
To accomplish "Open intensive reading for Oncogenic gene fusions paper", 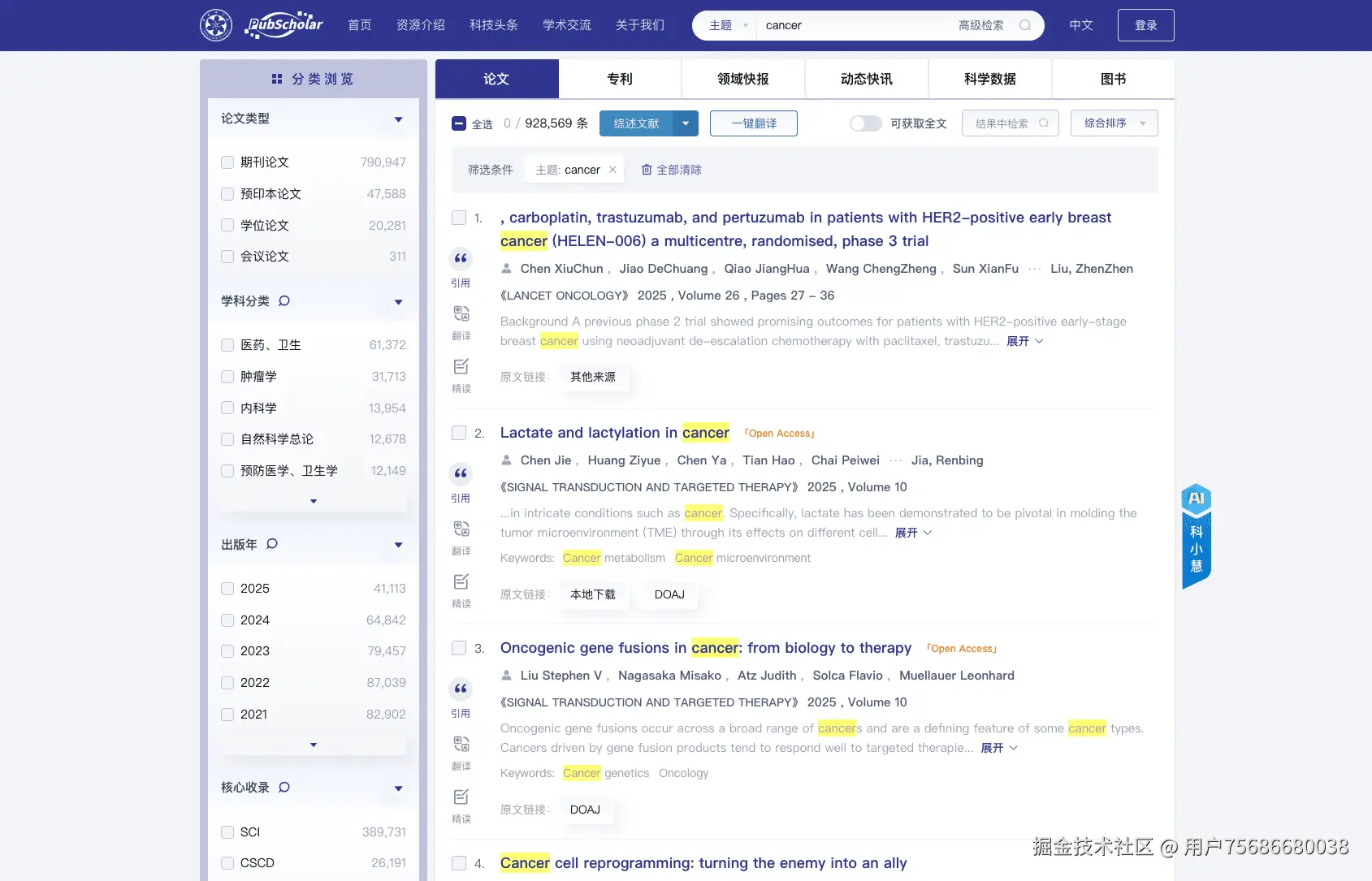I will pyautogui.click(x=461, y=797).
